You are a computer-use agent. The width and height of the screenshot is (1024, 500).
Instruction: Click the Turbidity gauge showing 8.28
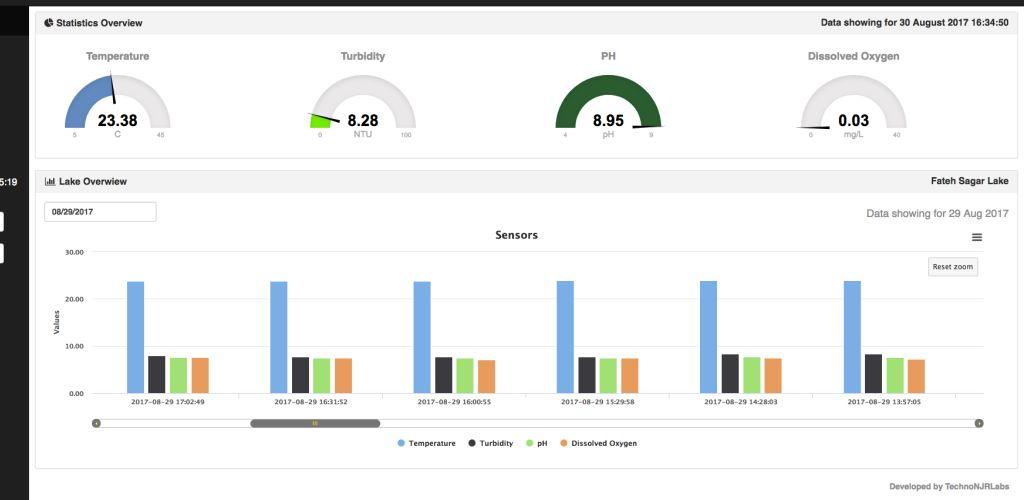point(362,102)
